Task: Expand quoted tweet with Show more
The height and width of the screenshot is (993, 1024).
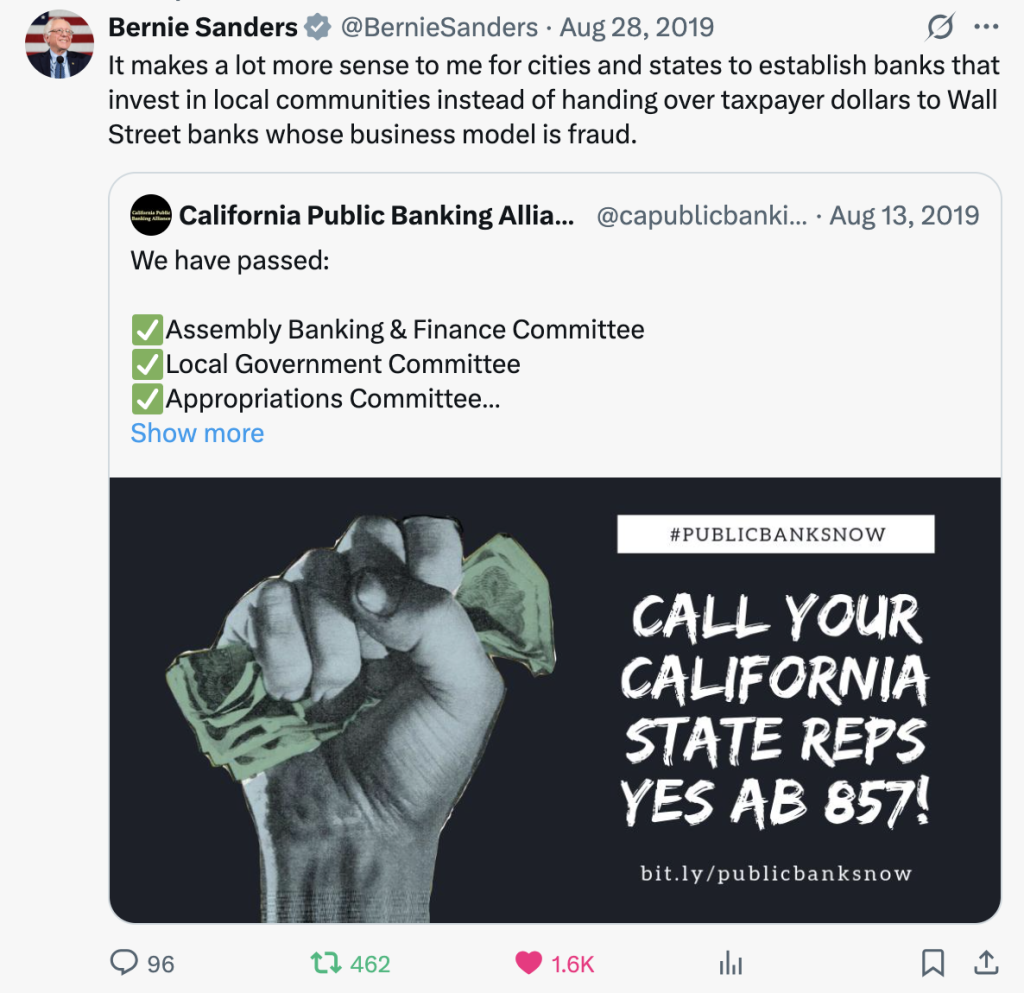Action: 197,433
